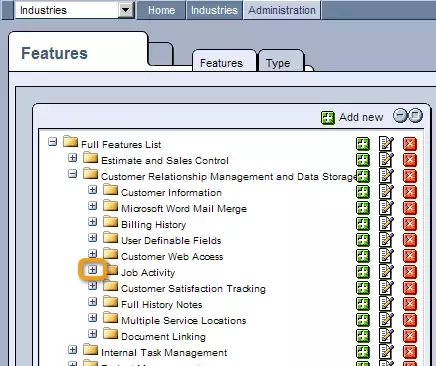Delete the Job Activity entry
This screenshot has height=366, width=436.
[410, 272]
